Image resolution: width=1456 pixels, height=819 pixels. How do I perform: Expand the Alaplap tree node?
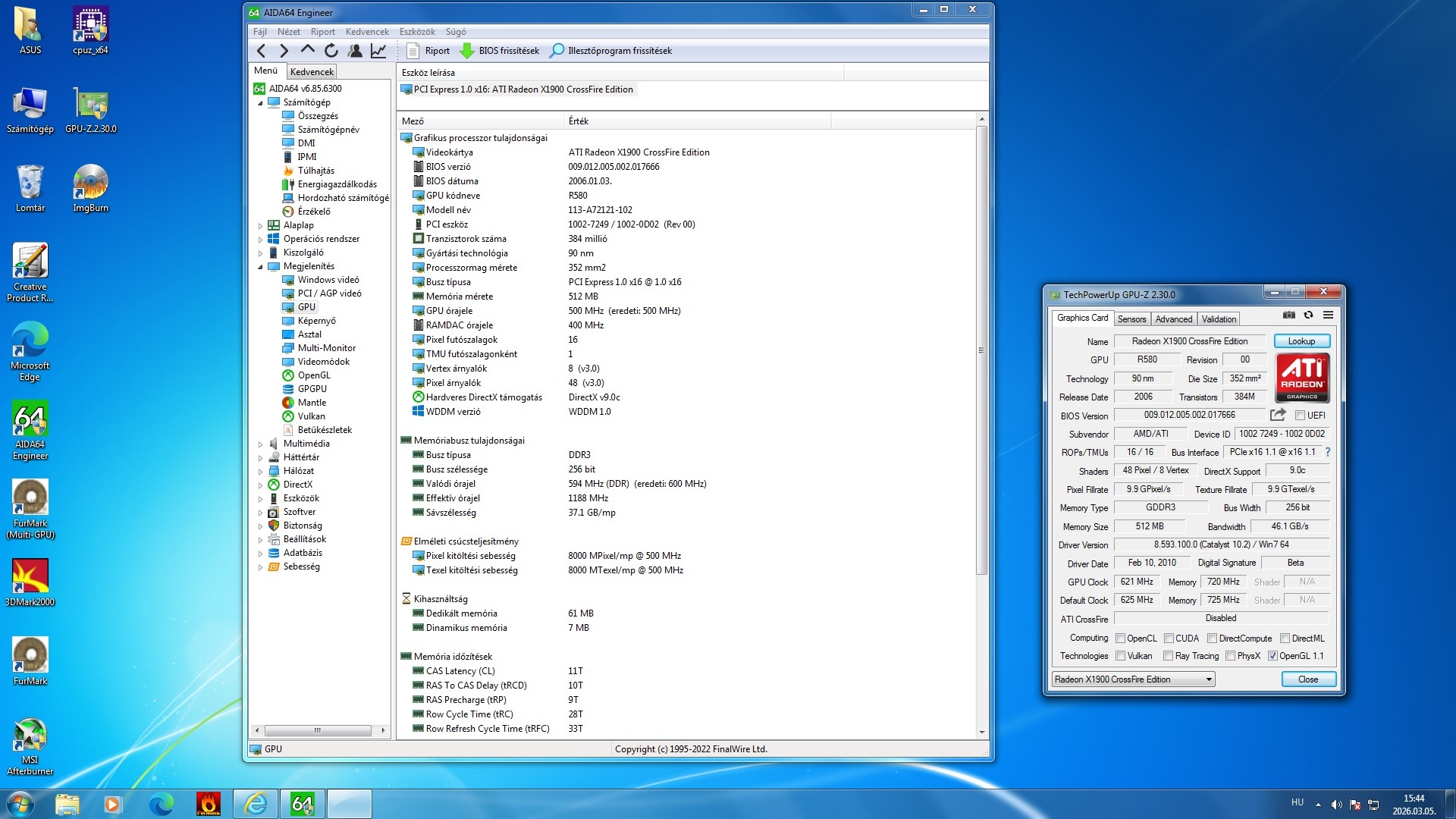pyautogui.click(x=260, y=226)
